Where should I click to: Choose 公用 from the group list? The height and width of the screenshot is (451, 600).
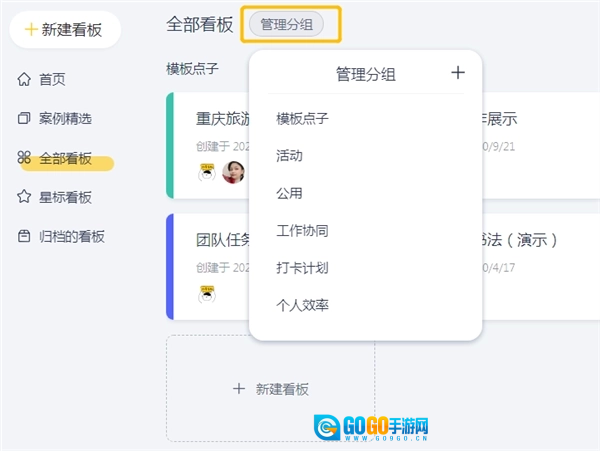click(289, 193)
